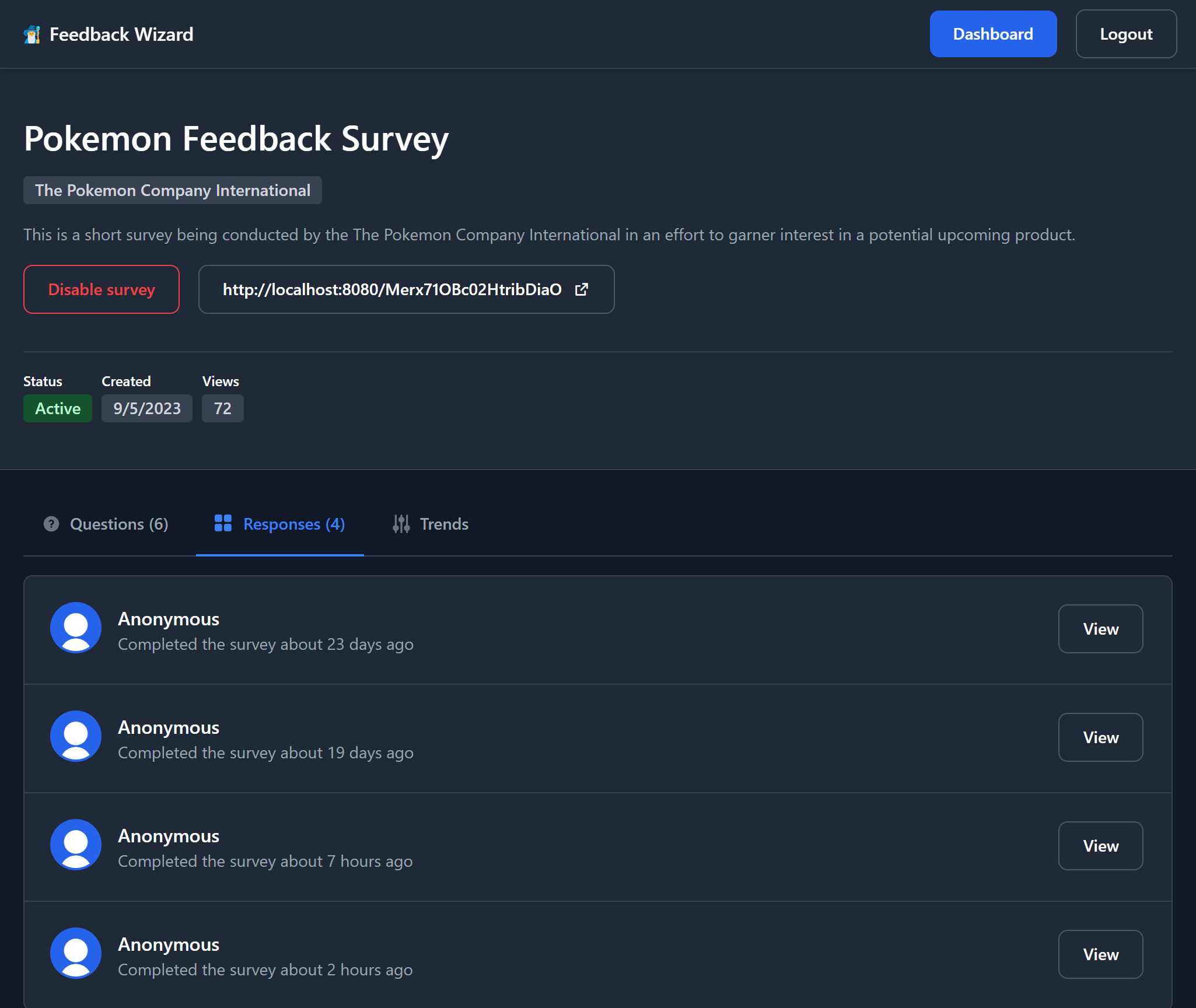The image size is (1196, 1008).
Task: Open the Trends tab
Action: point(431,524)
